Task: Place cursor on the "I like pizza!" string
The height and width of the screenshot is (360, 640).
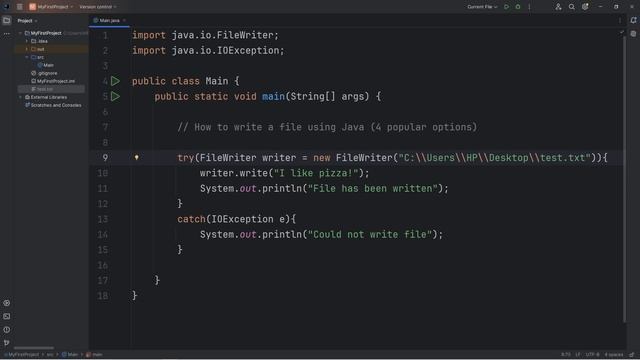Action: pyautogui.click(x=316, y=173)
